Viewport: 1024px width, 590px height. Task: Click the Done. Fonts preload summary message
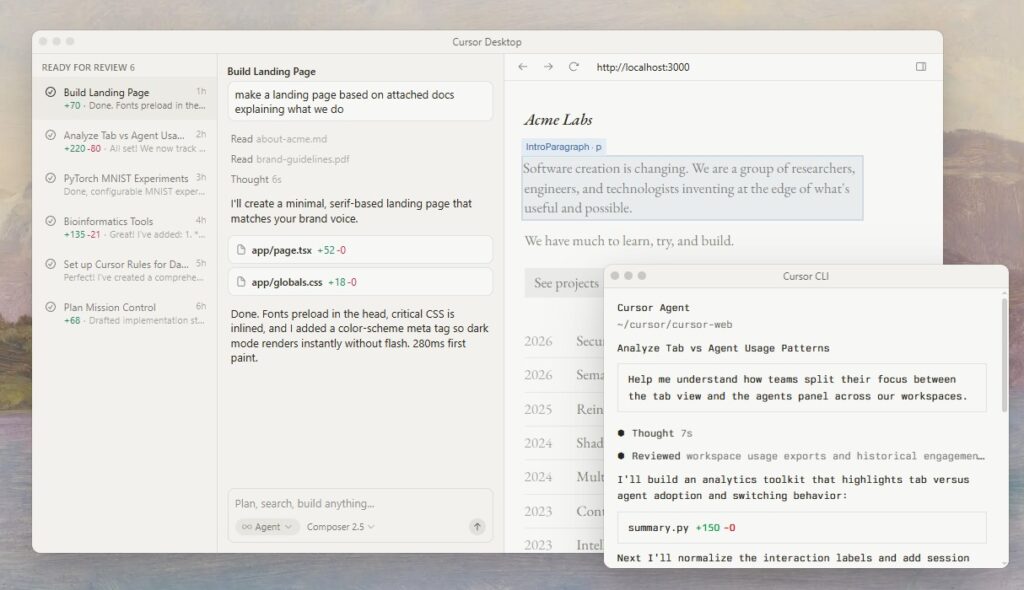(359, 336)
